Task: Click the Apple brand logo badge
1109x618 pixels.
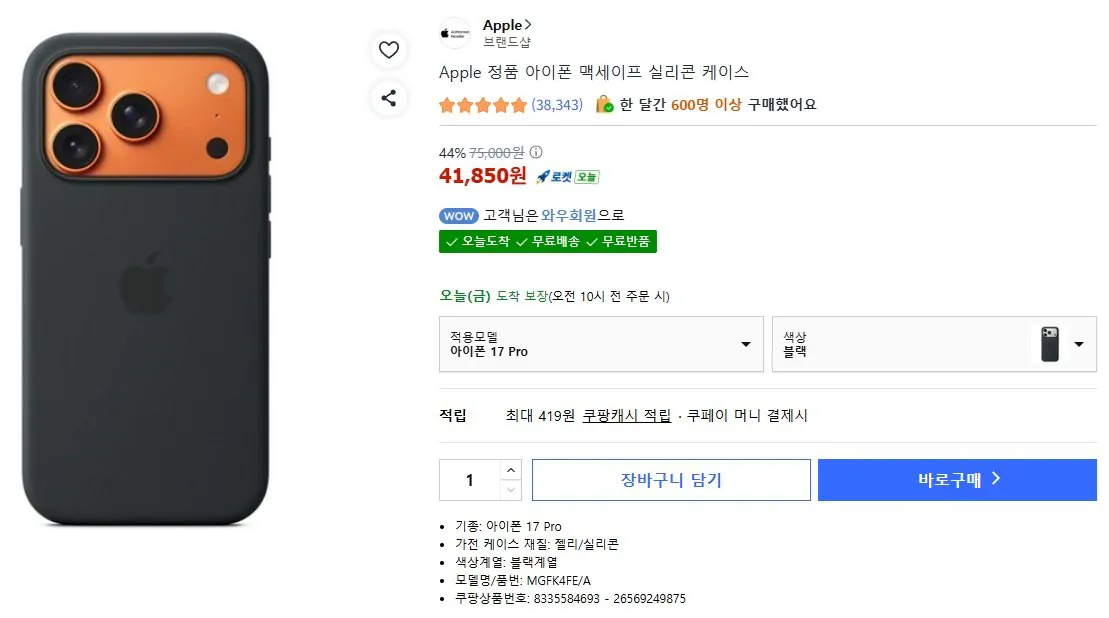Action: pos(455,31)
